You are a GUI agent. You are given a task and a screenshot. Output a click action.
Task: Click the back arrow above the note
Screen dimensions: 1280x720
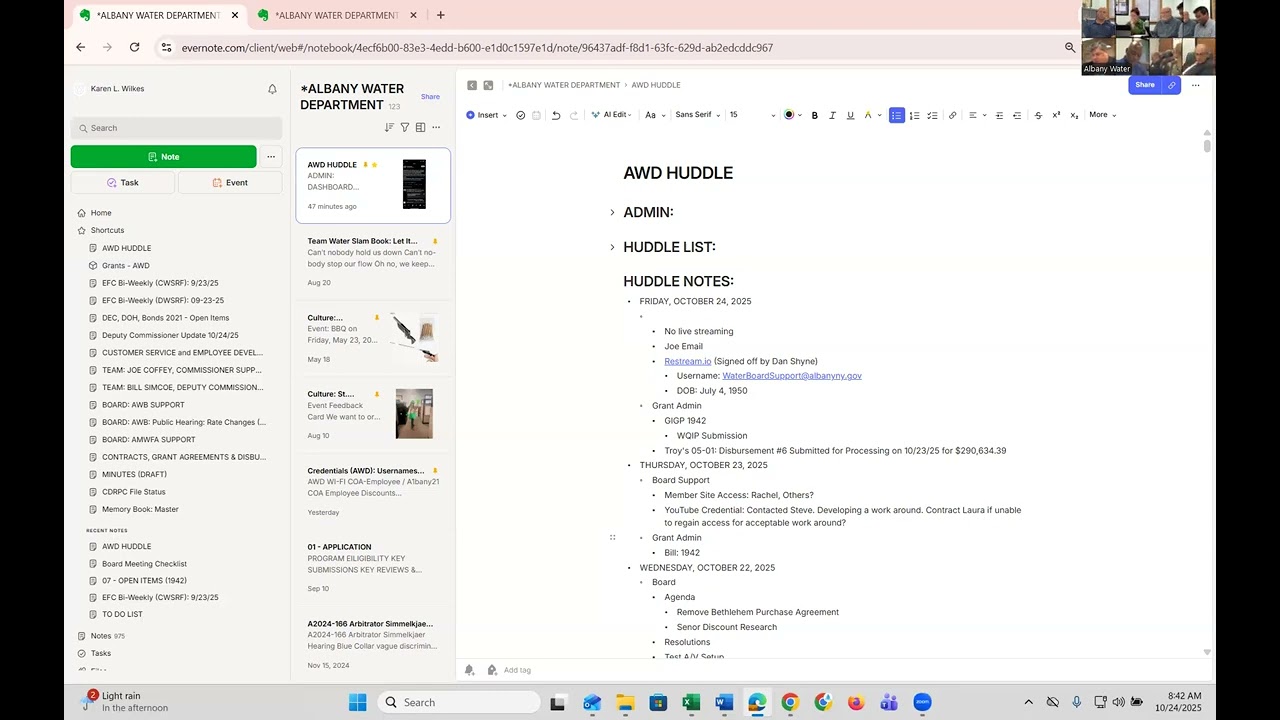point(472,85)
